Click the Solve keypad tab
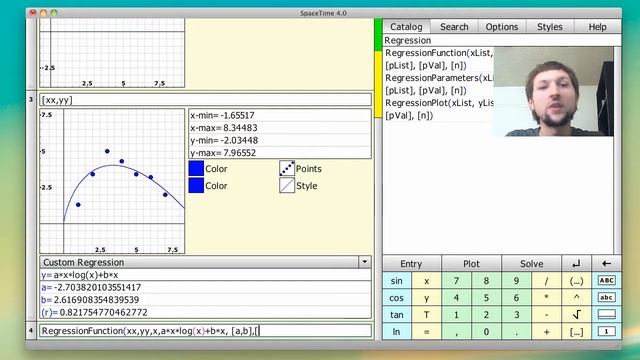This screenshot has height=360, width=640. pyautogui.click(x=531, y=264)
